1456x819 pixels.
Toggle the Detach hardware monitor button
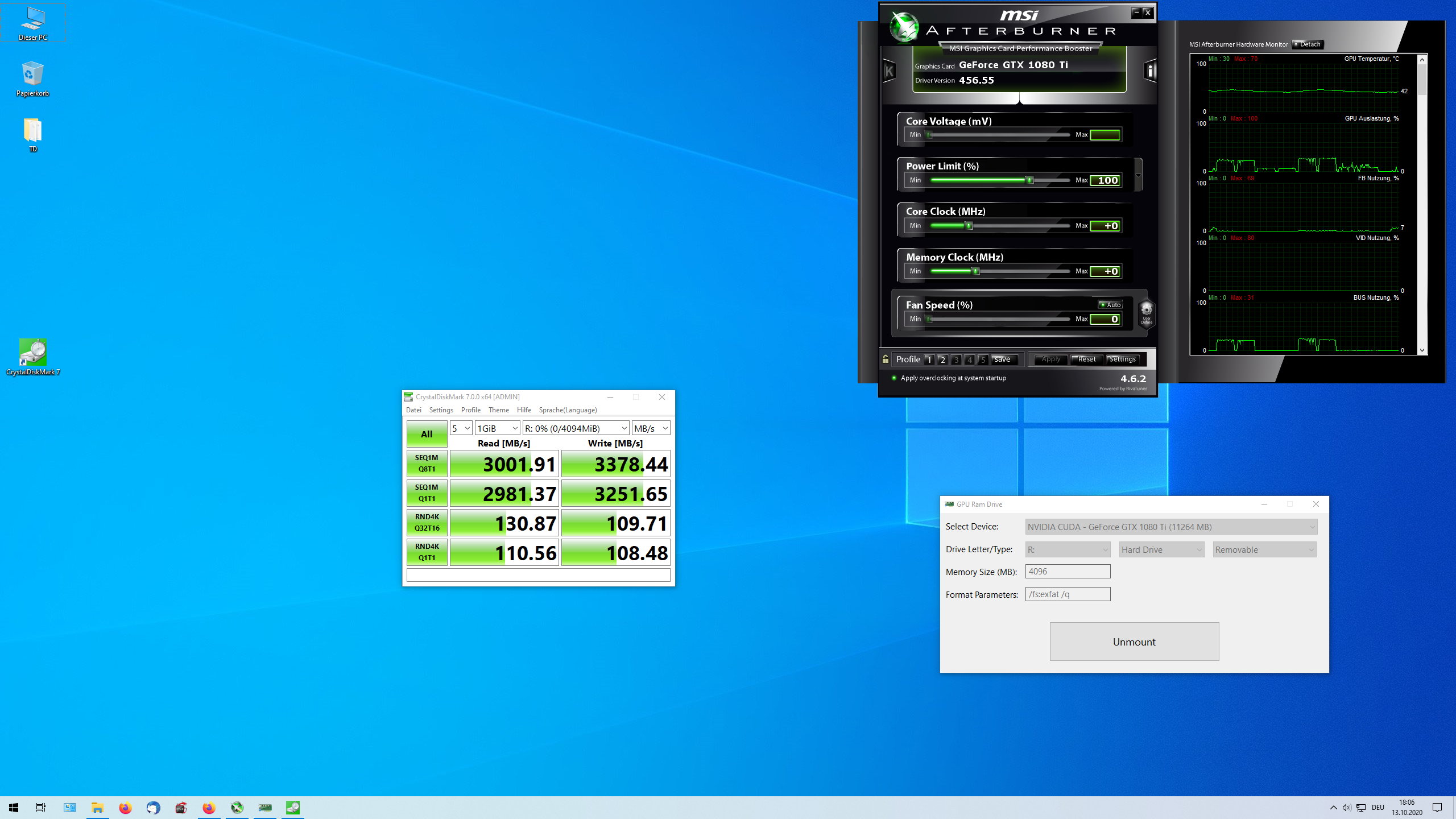pyautogui.click(x=1308, y=44)
